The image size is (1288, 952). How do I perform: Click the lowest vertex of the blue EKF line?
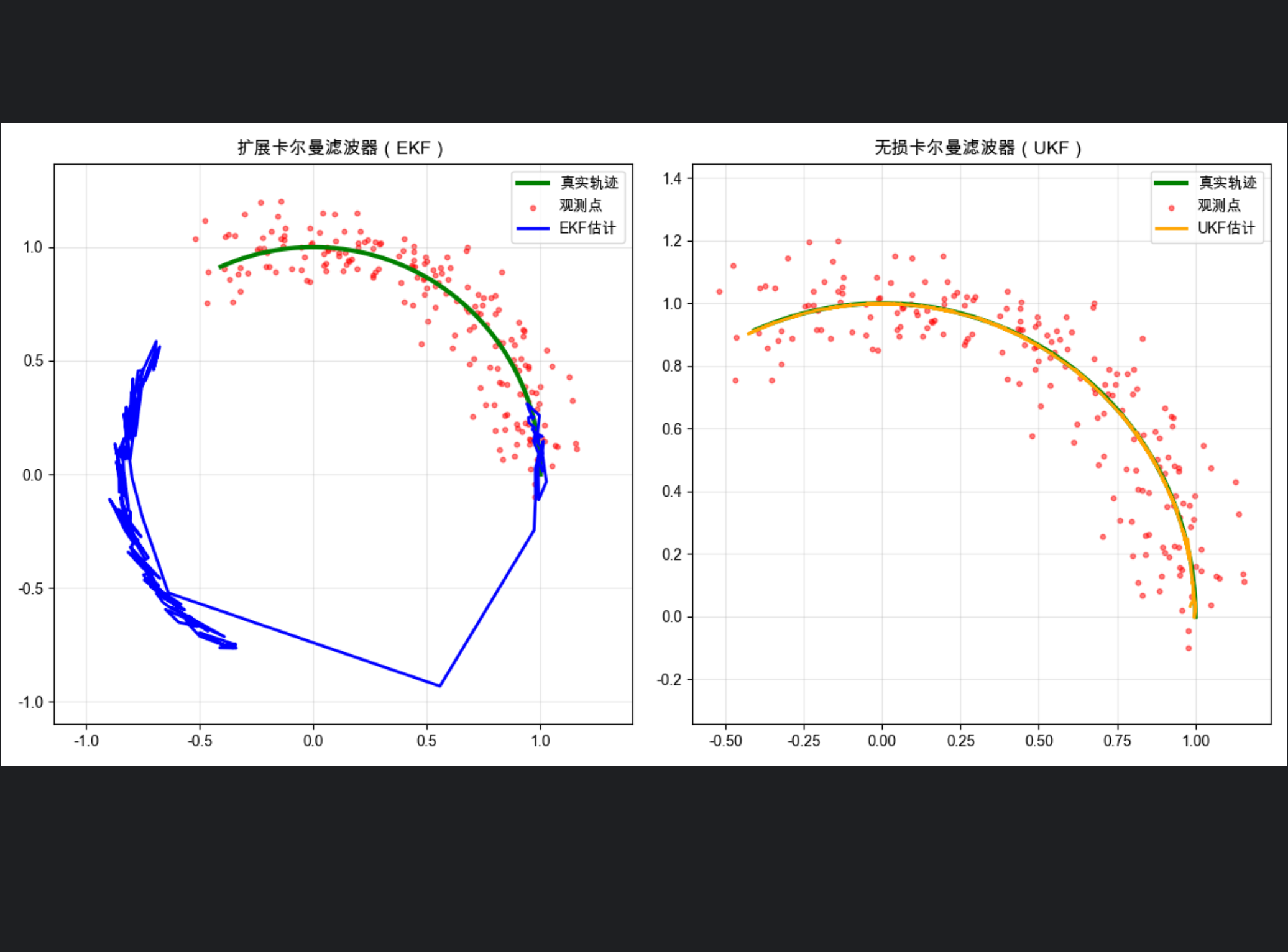[440, 686]
